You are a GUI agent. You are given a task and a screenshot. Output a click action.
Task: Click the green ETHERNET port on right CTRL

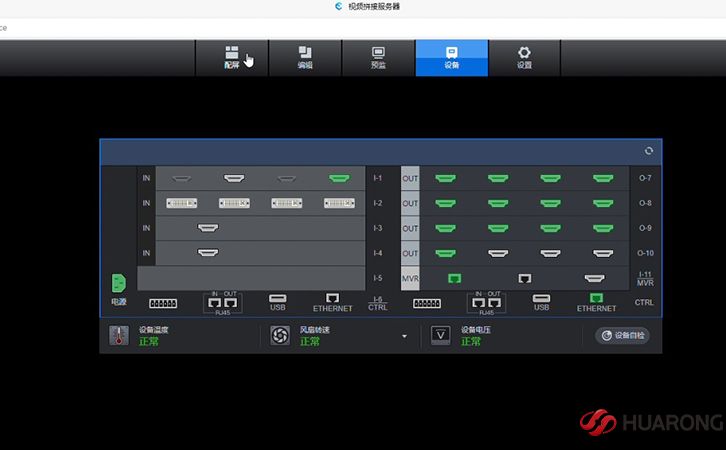pos(597,298)
